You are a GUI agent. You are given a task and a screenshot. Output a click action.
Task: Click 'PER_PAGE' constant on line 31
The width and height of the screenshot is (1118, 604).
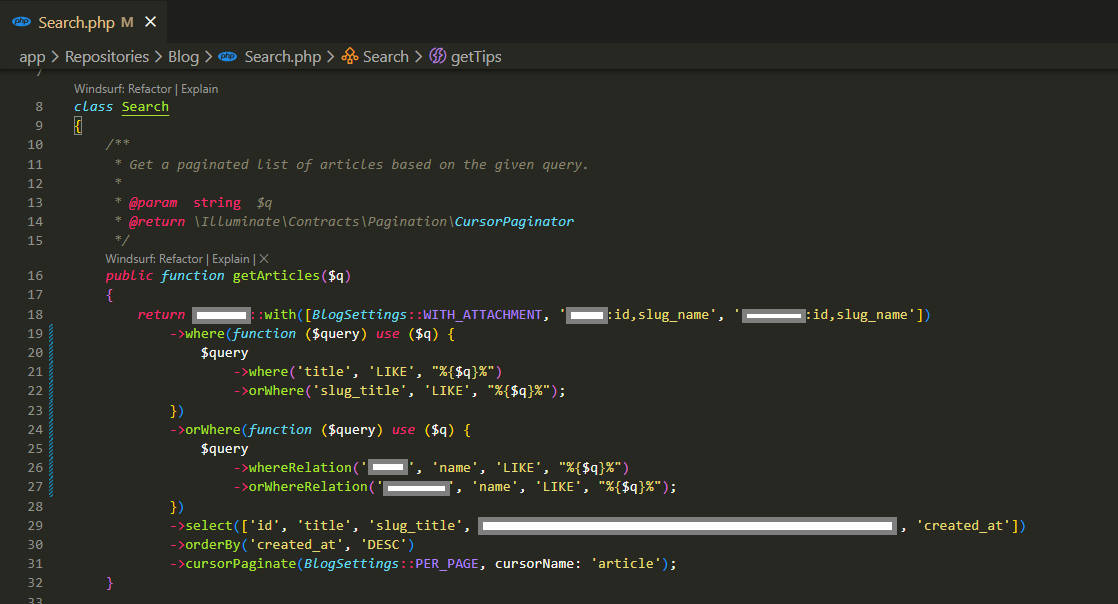click(x=447, y=564)
